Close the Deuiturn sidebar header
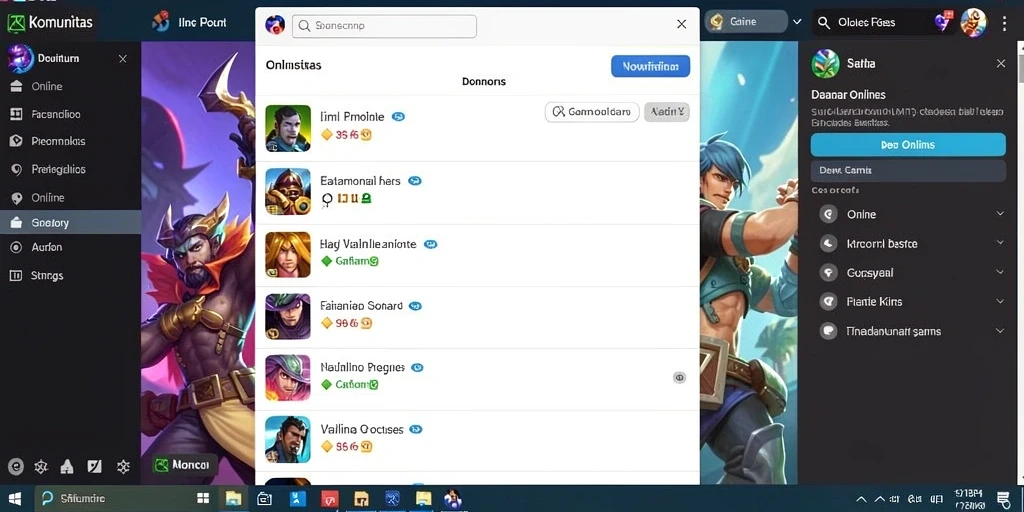1024x512 pixels. [122, 59]
